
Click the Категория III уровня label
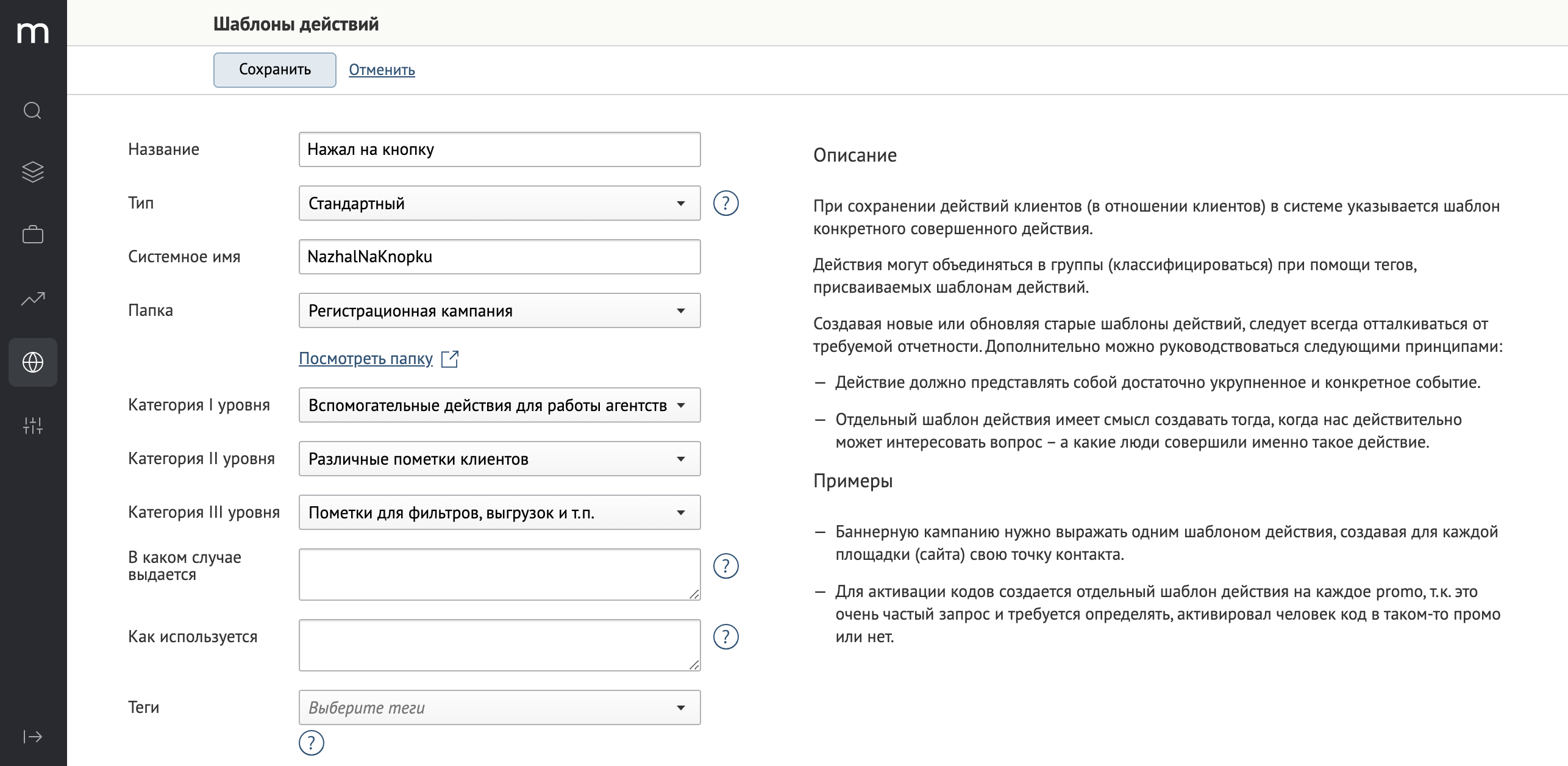click(204, 512)
